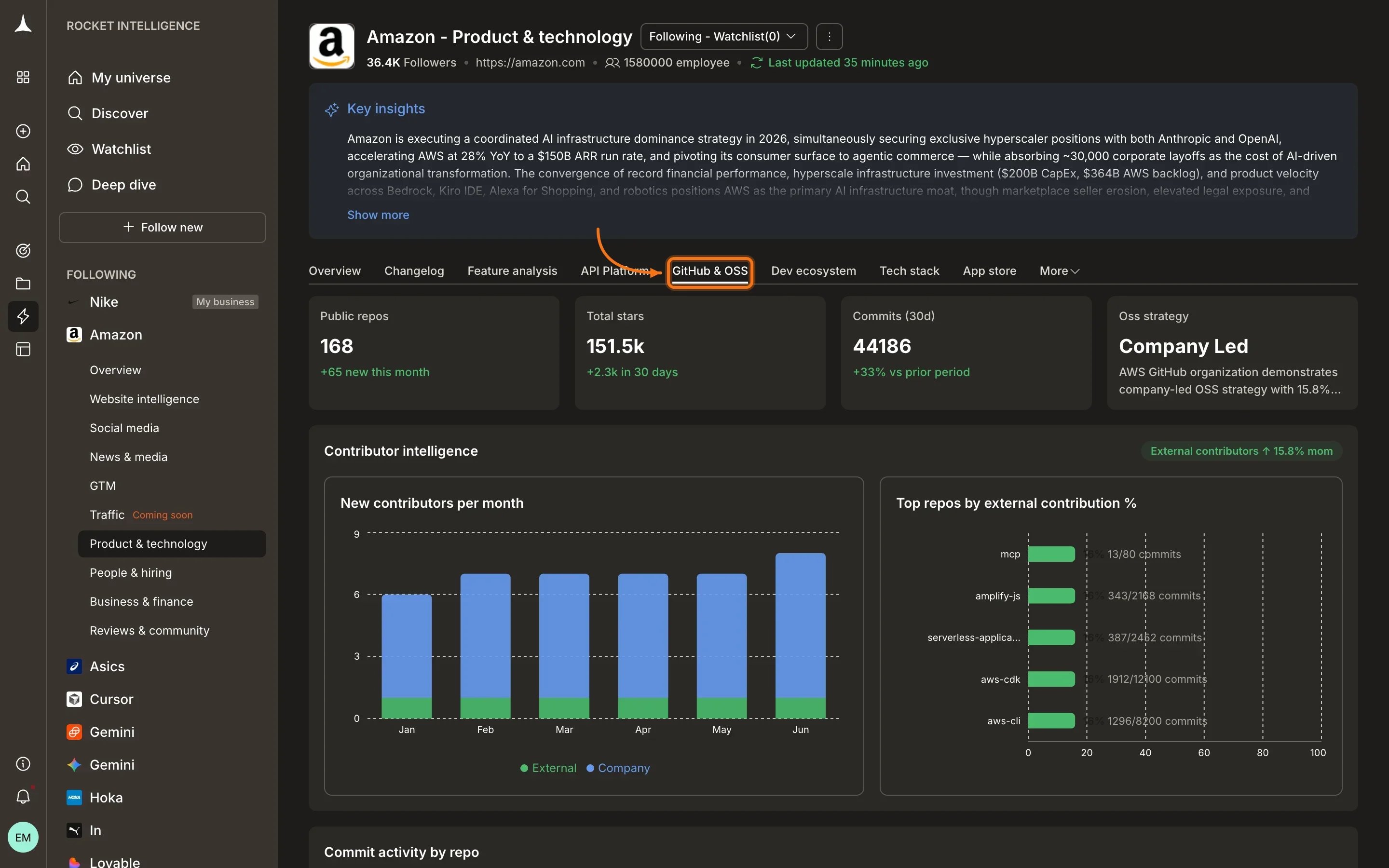Click the External contributors 15.8% mom badge
Screen dimensions: 1389x868
(x=1241, y=451)
